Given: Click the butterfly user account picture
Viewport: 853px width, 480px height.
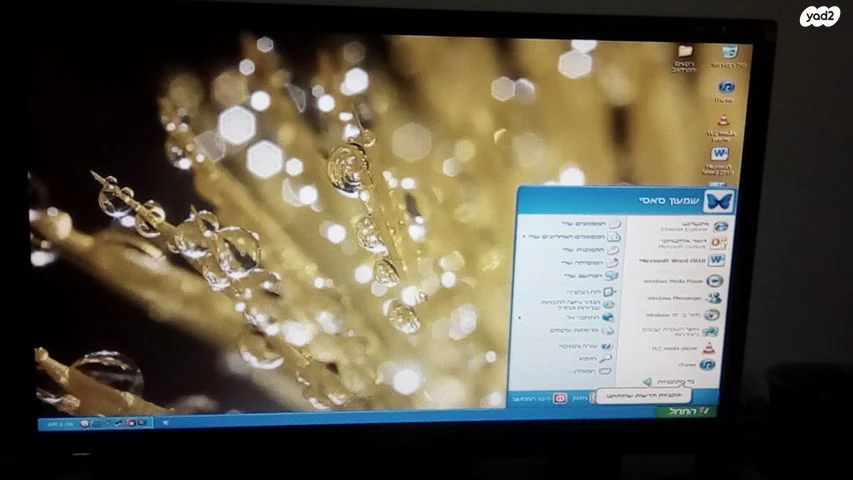Looking at the screenshot, I should (x=719, y=201).
